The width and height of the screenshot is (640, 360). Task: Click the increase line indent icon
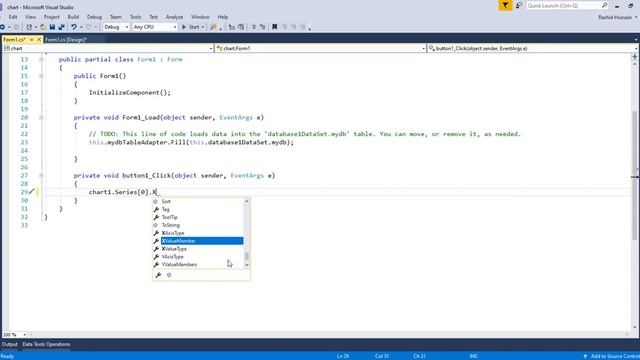click(241, 27)
